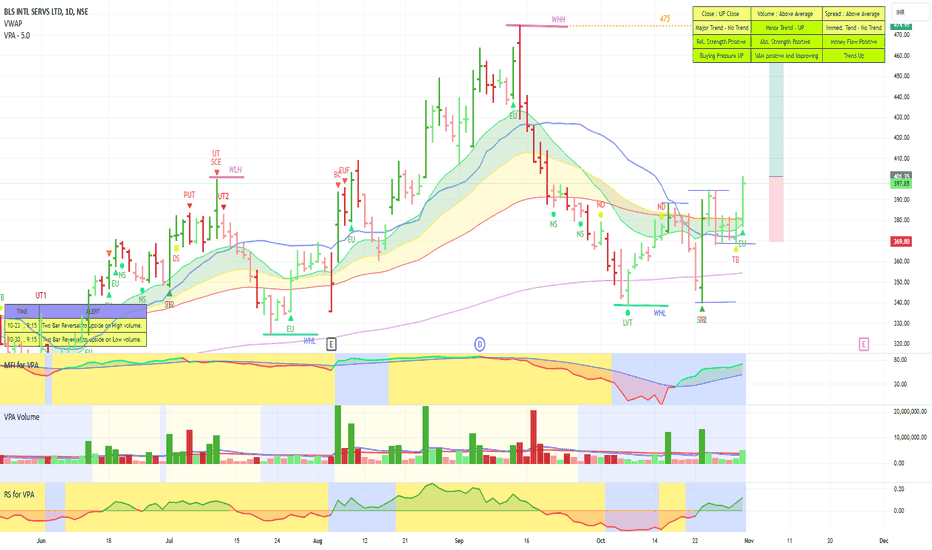
Task: Click the LVT label at the October low
Action: [x=628, y=323]
